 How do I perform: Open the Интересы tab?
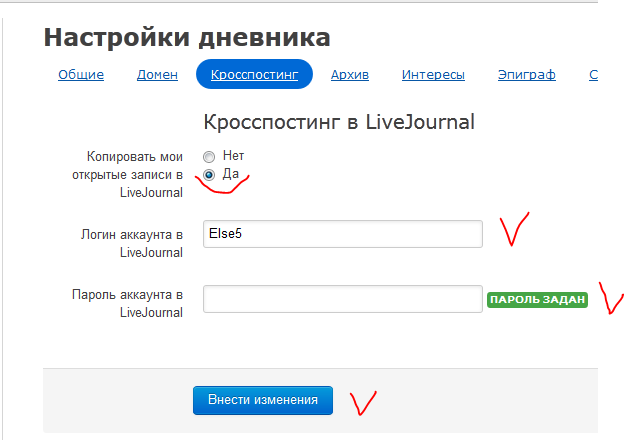(x=433, y=74)
